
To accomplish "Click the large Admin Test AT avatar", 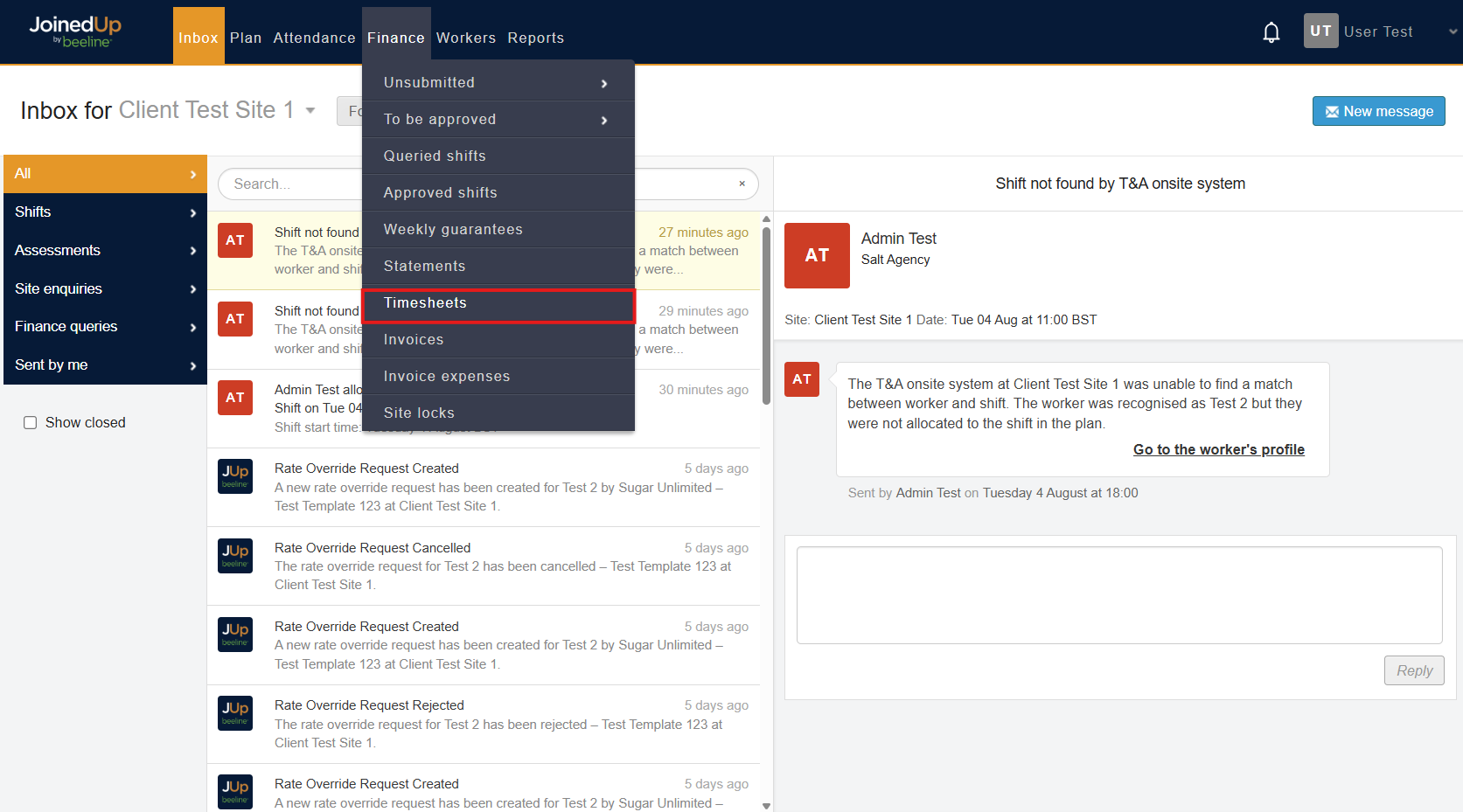I will tap(817, 255).
